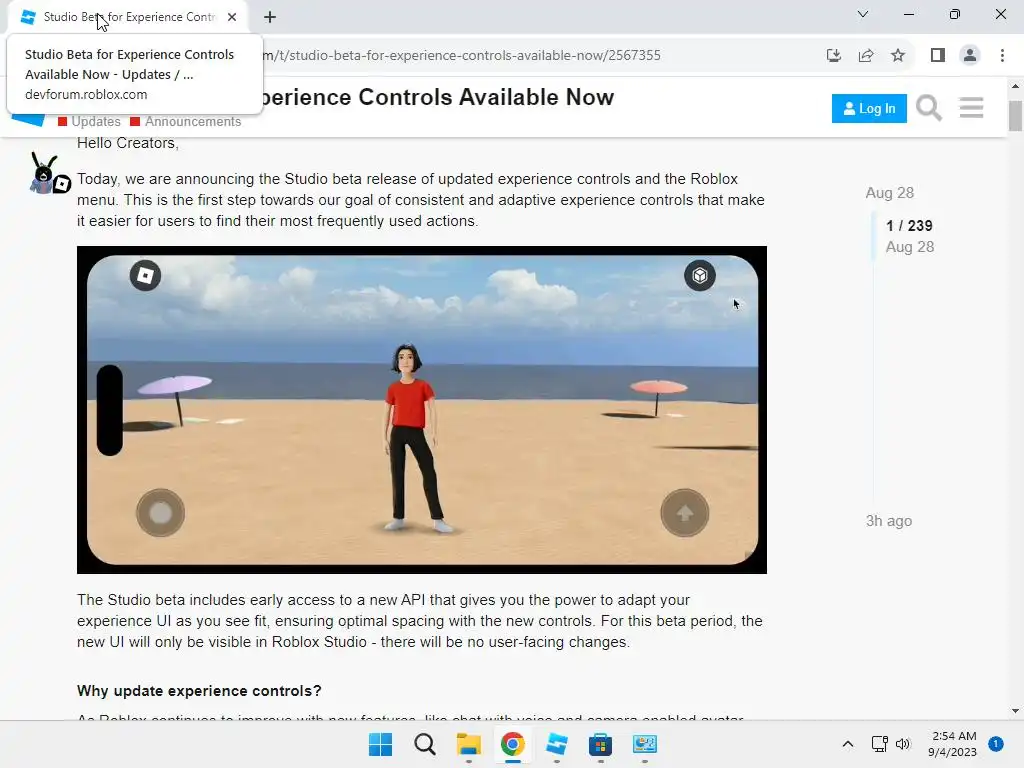
Task: Jump to first post date Aug 28
Action: click(889, 193)
